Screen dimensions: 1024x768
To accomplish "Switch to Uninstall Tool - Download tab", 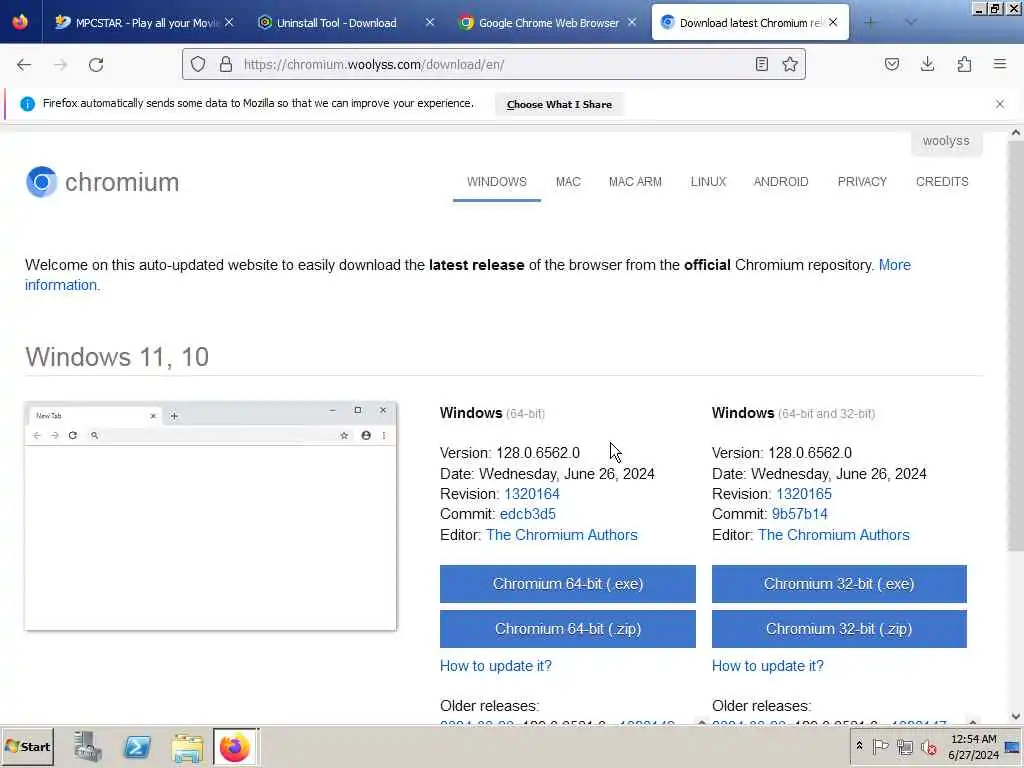I will click(x=345, y=22).
